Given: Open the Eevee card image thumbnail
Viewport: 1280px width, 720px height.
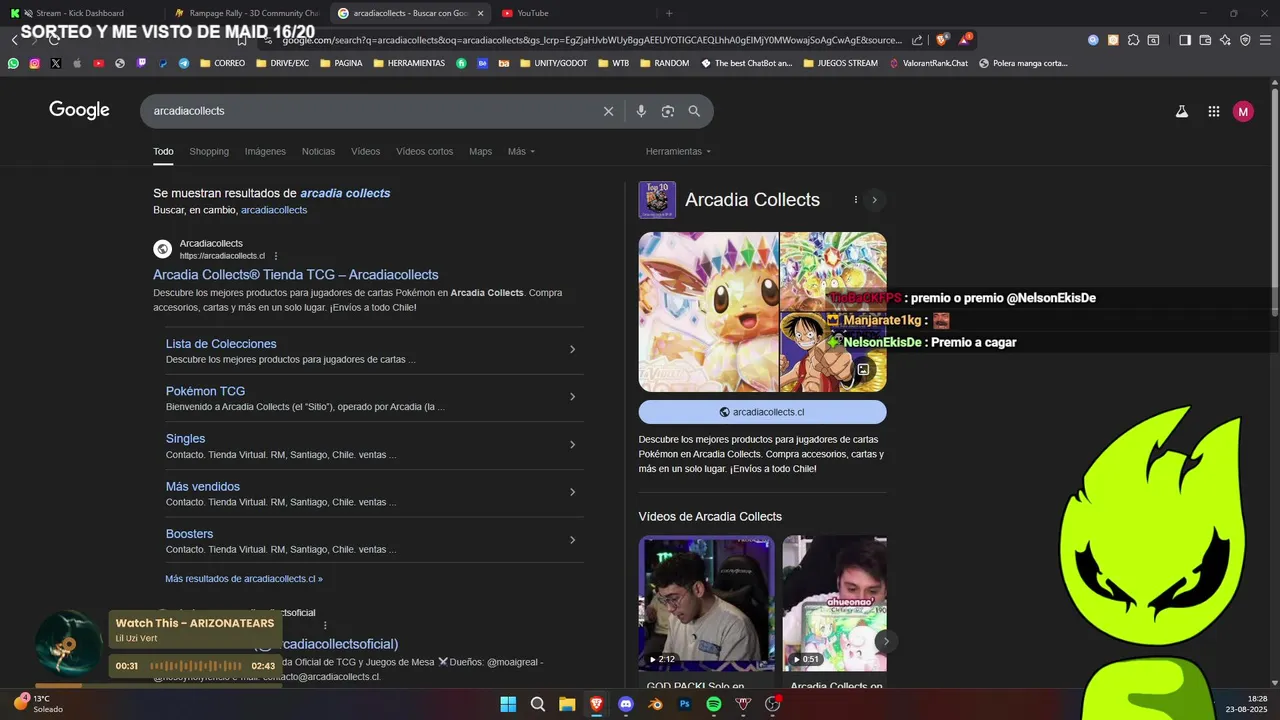Looking at the screenshot, I should click(708, 312).
